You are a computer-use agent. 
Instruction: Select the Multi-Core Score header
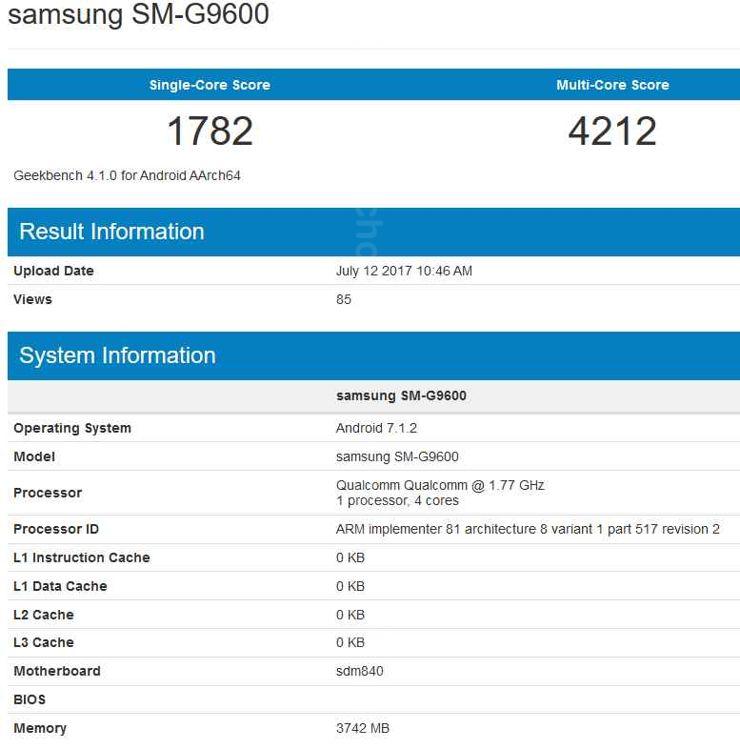coord(612,85)
